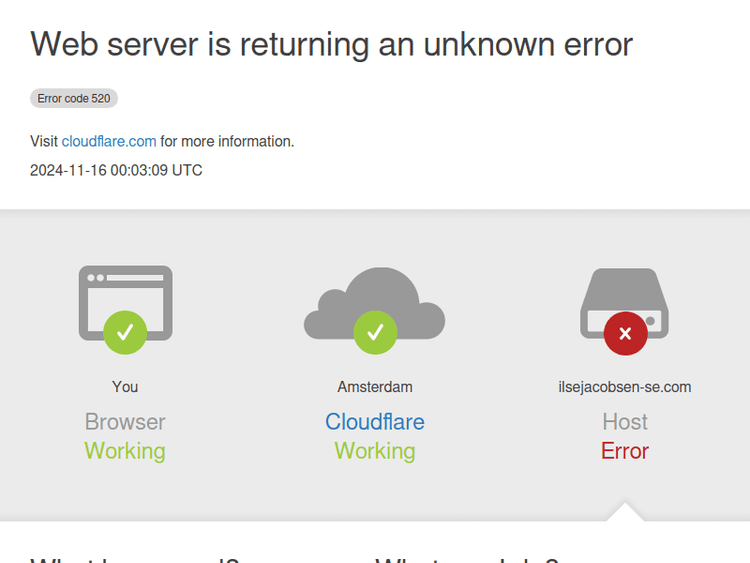Click the UTC timestamp text
This screenshot has width=750, height=563.
pos(116,170)
